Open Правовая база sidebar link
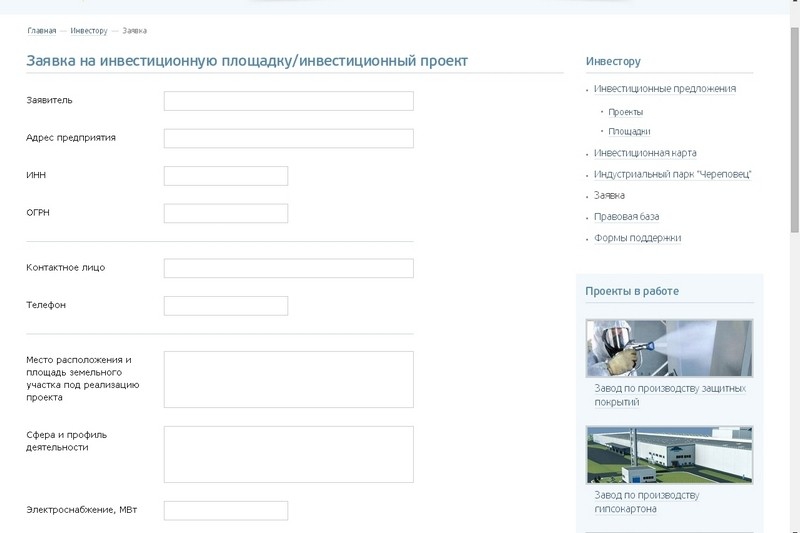 (626, 217)
